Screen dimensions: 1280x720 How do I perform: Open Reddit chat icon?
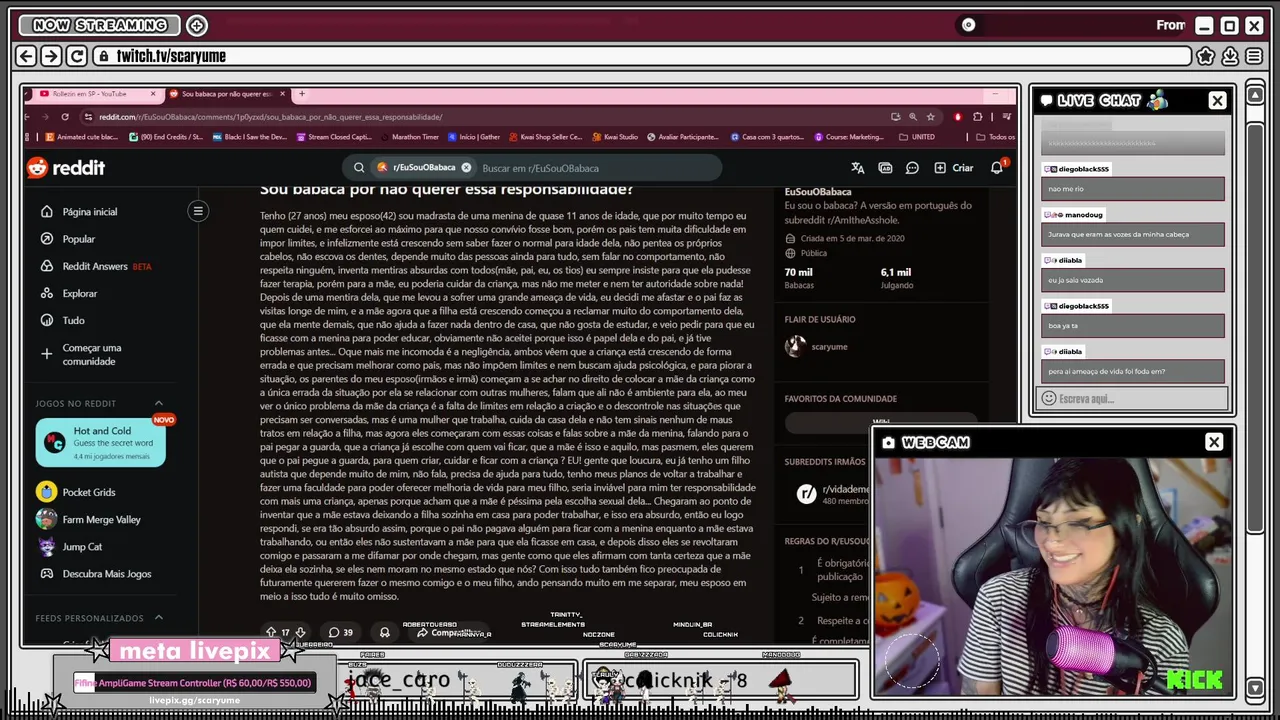[x=912, y=168]
